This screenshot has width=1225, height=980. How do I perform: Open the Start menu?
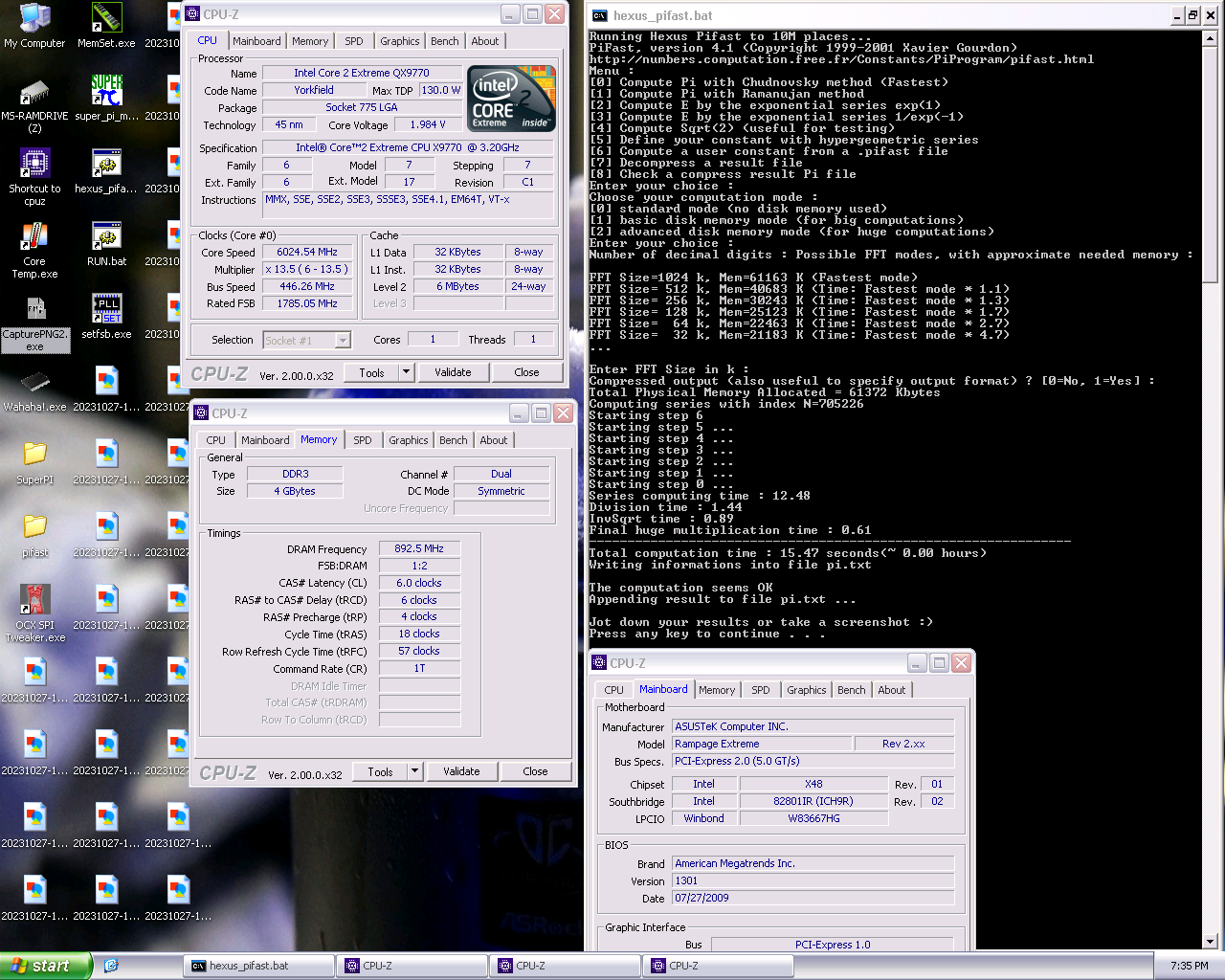(46, 966)
